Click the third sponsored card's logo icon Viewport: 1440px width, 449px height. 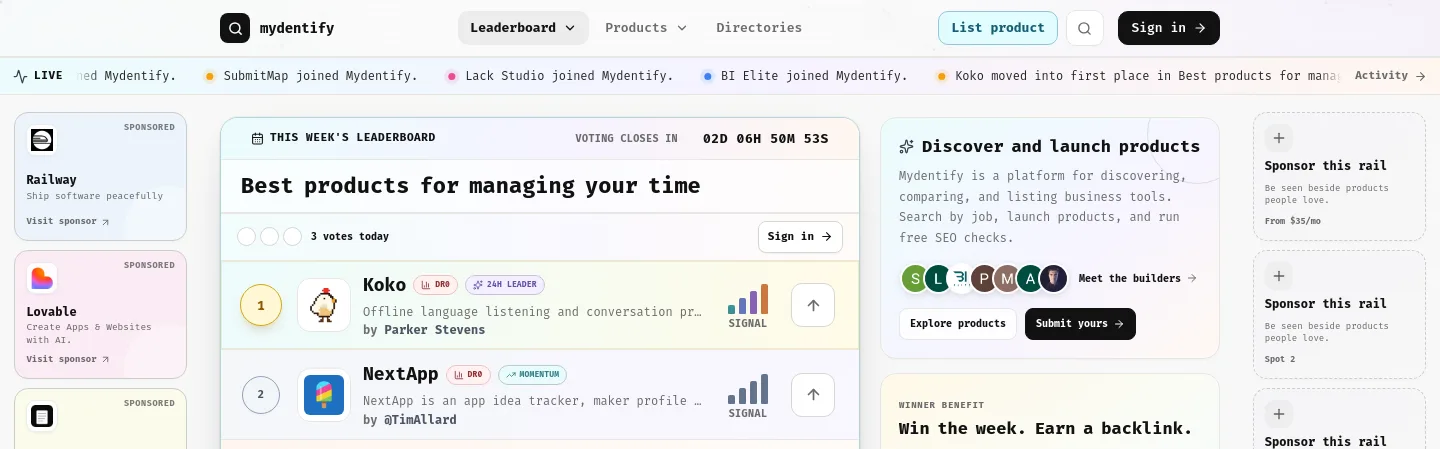coord(42,416)
